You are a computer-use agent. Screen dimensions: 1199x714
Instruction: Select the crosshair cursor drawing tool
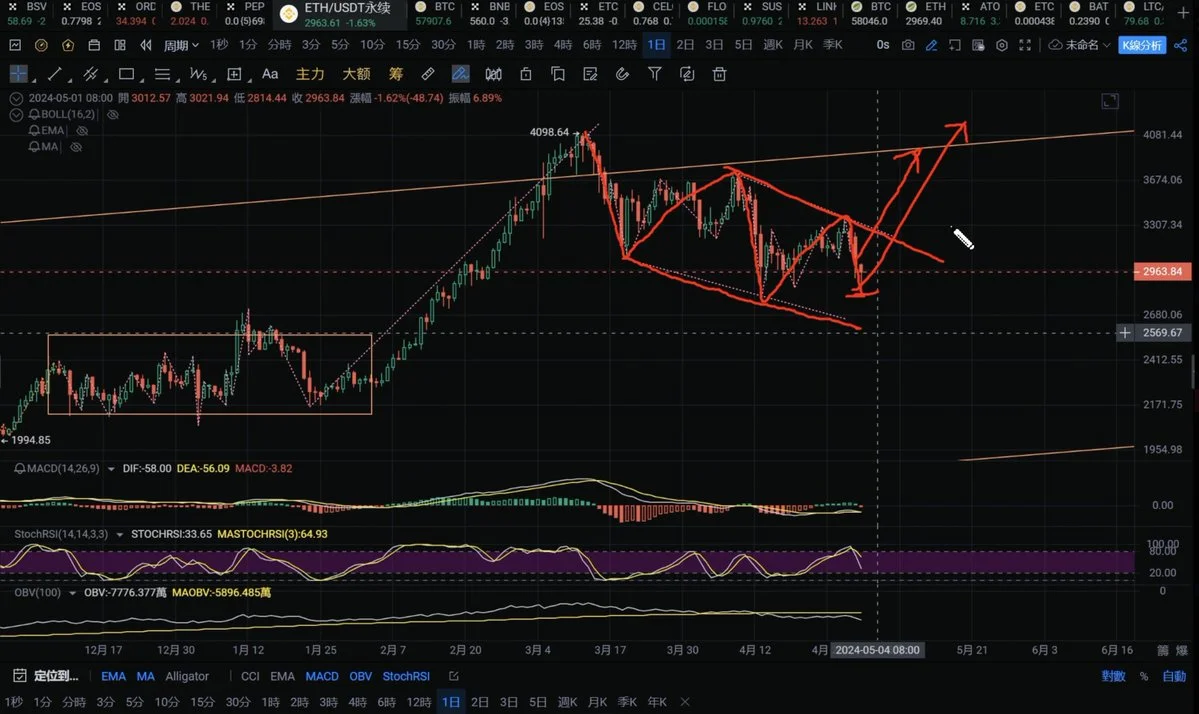18,74
